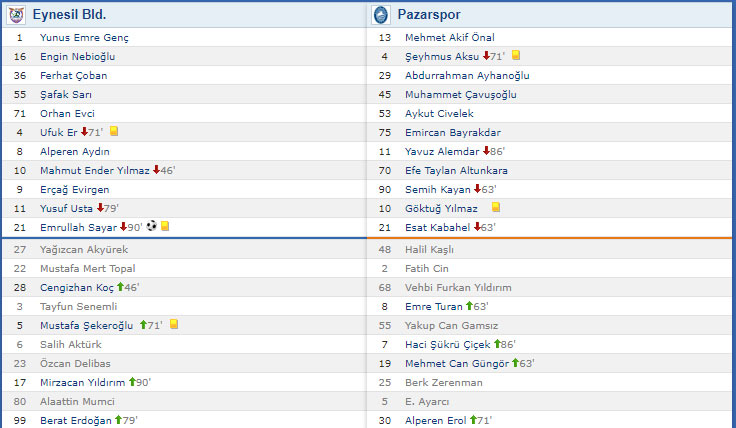Select player Yunus Emre Genç
The width and height of the screenshot is (736, 428).
pyautogui.click(x=84, y=37)
